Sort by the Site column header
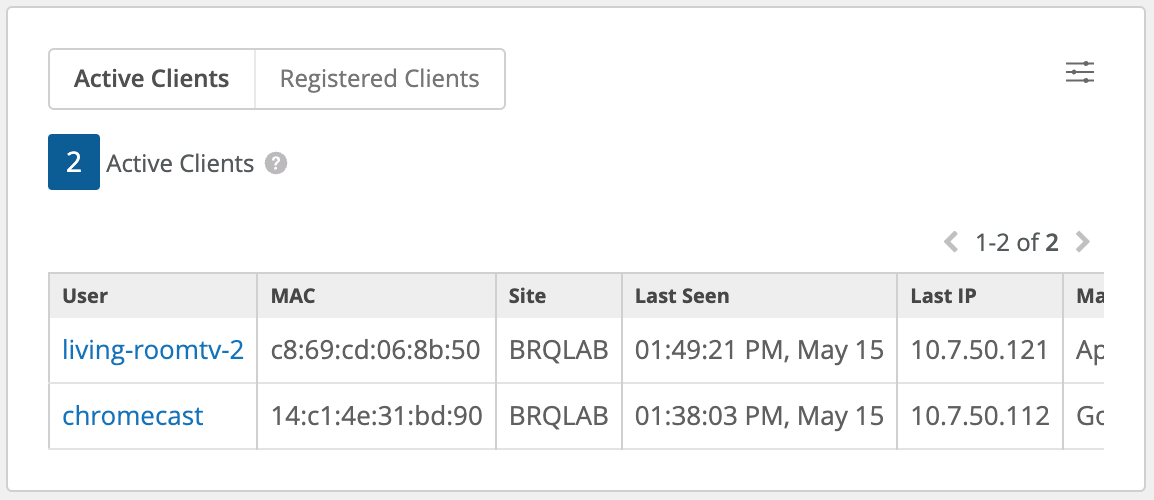The width and height of the screenshot is (1154, 500). (x=528, y=296)
